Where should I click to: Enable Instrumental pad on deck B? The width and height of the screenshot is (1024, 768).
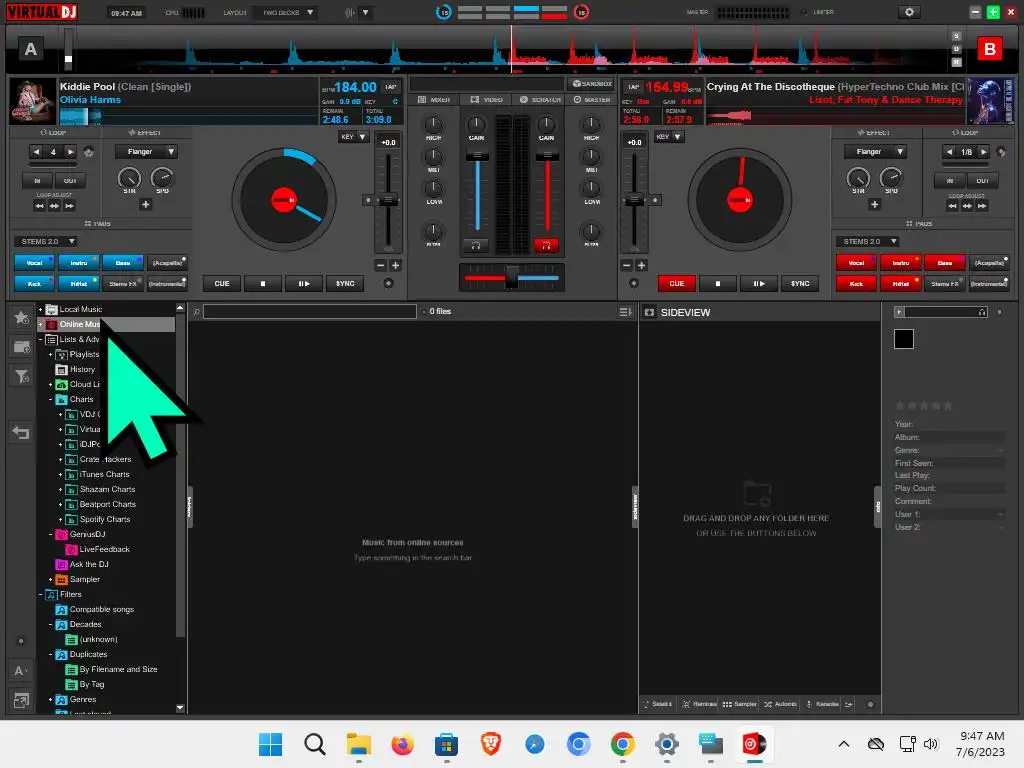point(989,284)
